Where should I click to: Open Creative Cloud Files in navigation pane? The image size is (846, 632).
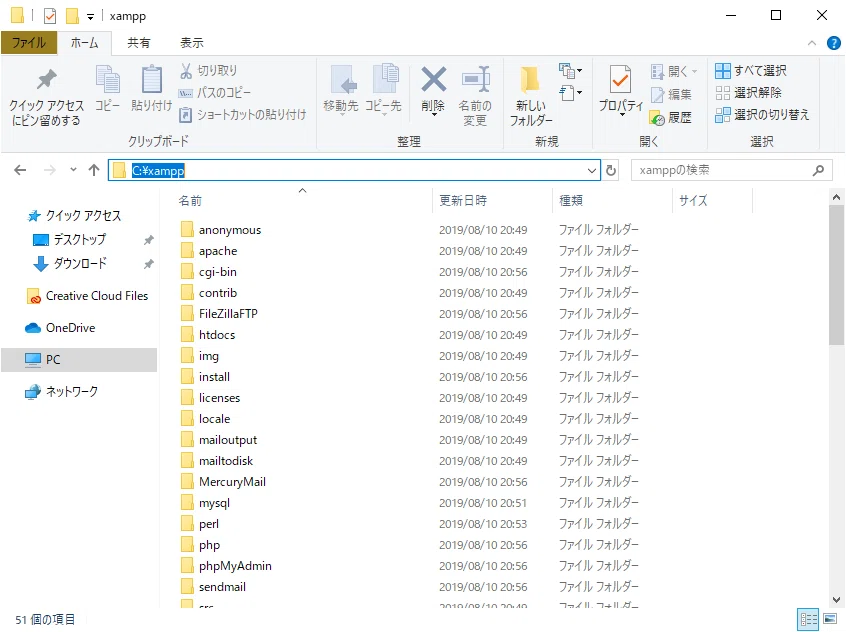click(x=87, y=296)
